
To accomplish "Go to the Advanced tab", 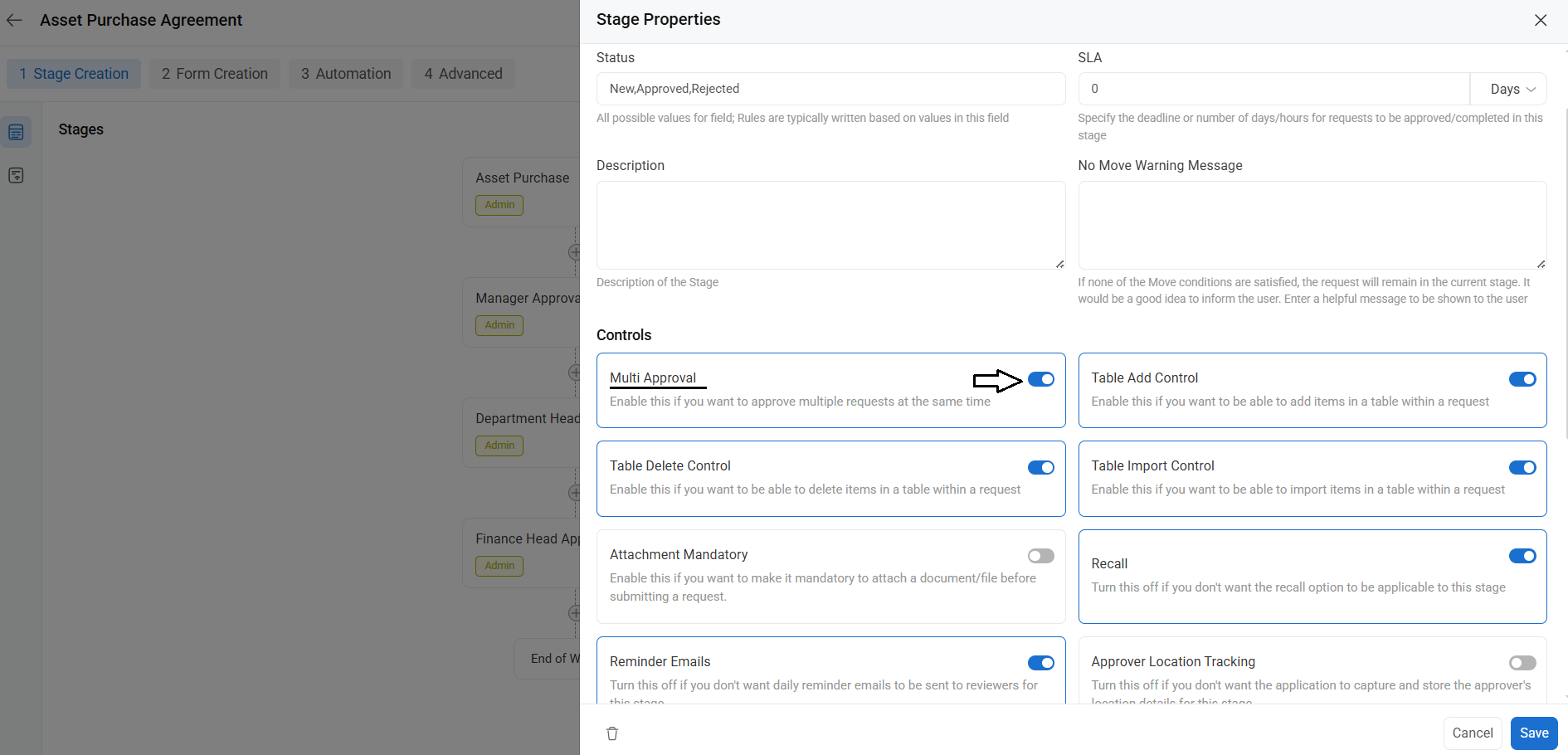I will click(463, 74).
